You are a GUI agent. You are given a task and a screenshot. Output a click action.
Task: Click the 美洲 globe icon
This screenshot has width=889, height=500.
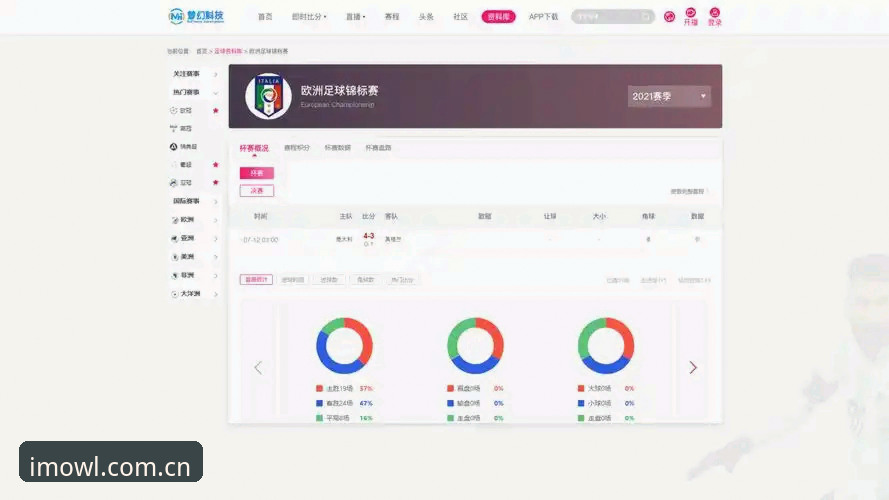point(175,257)
